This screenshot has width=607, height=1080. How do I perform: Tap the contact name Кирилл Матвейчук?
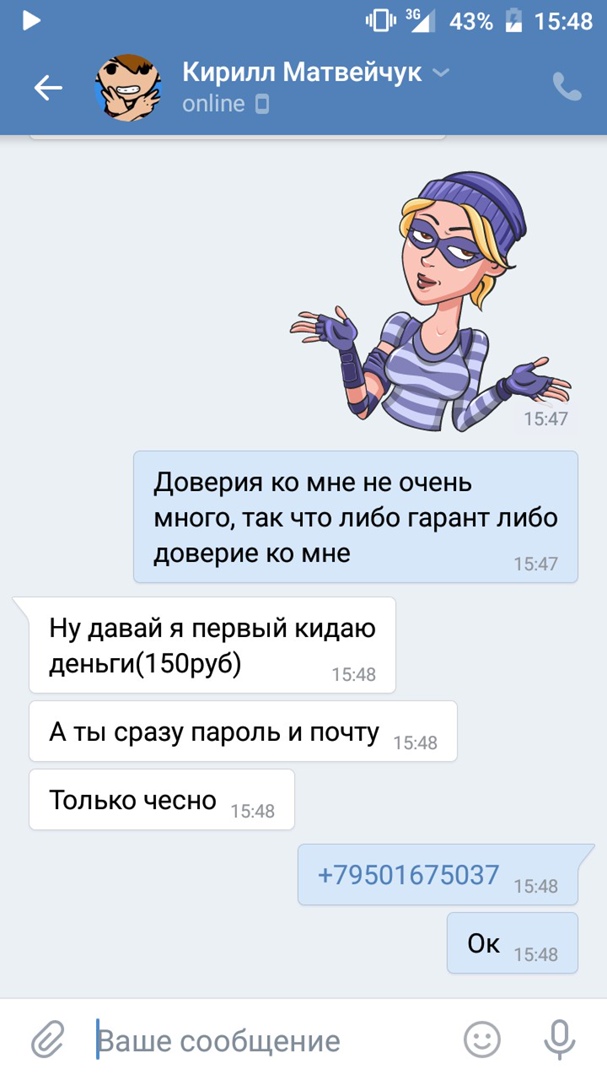pos(302,72)
